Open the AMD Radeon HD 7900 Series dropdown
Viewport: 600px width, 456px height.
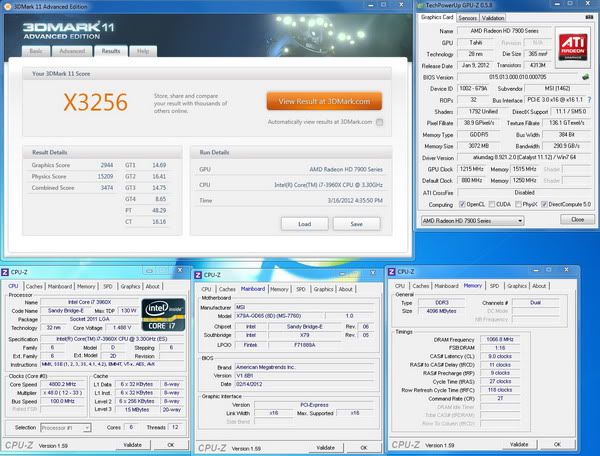473,221
